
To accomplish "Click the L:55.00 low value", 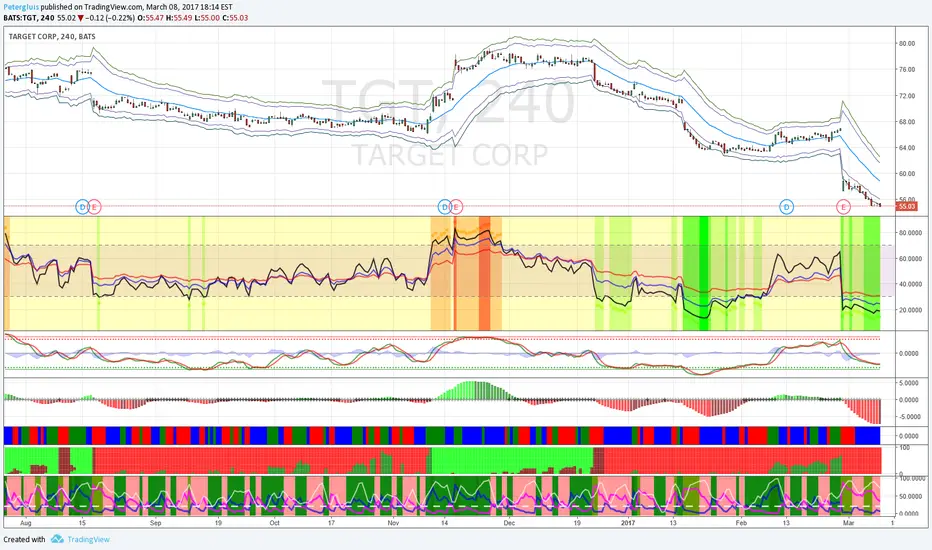I will pos(207,18).
